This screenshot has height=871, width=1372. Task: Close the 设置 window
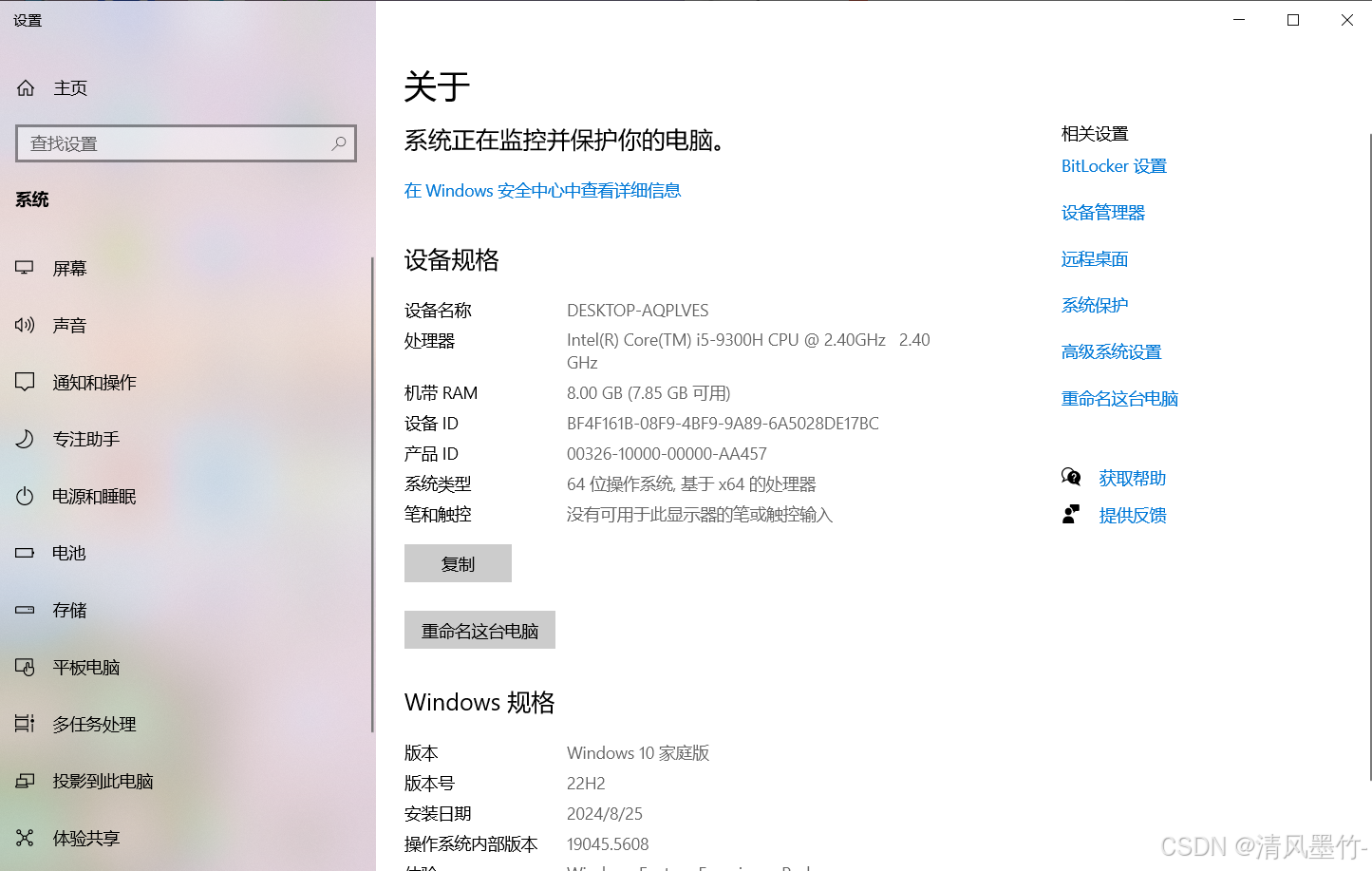tap(1346, 20)
